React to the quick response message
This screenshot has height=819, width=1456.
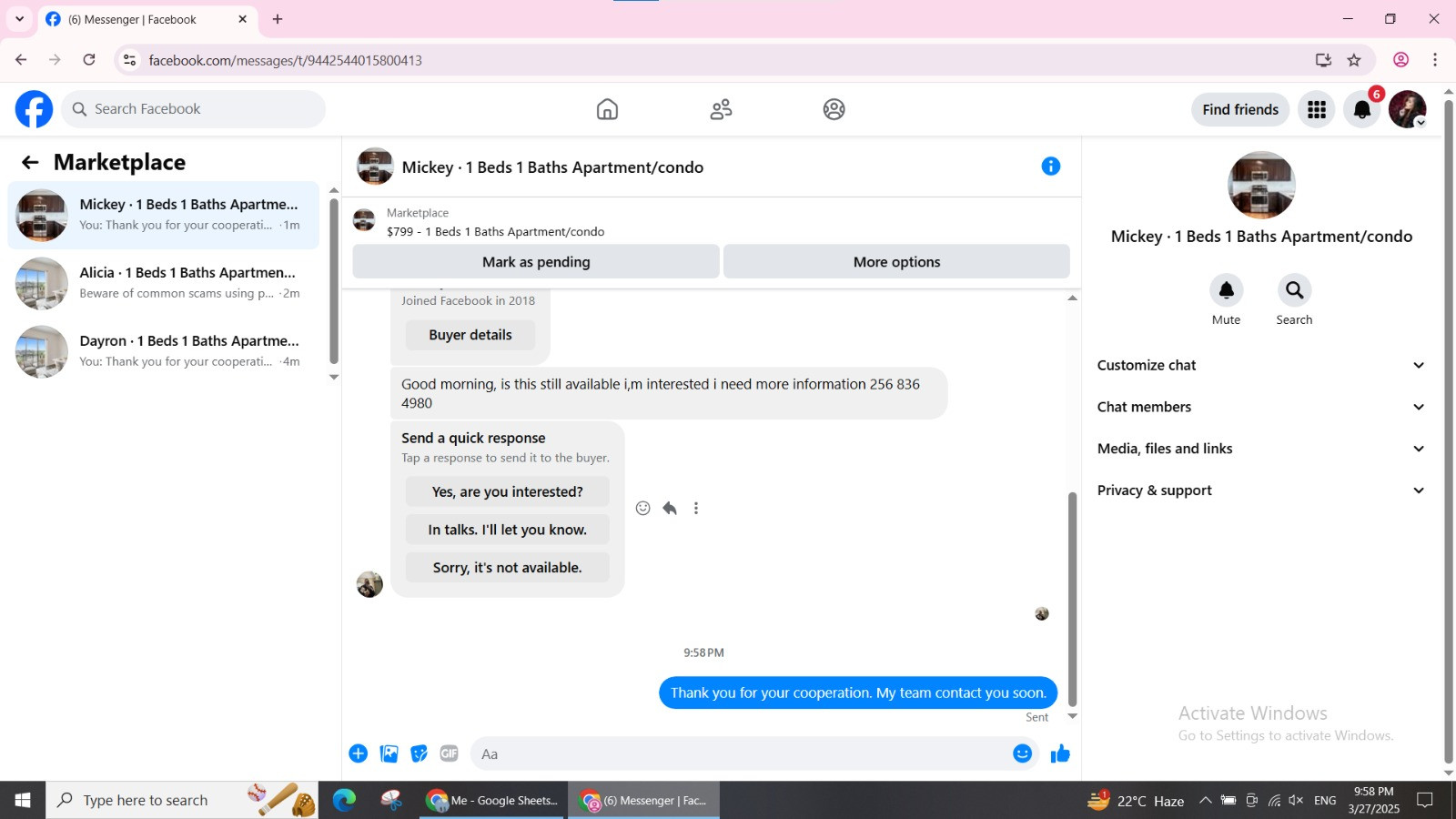(x=643, y=508)
